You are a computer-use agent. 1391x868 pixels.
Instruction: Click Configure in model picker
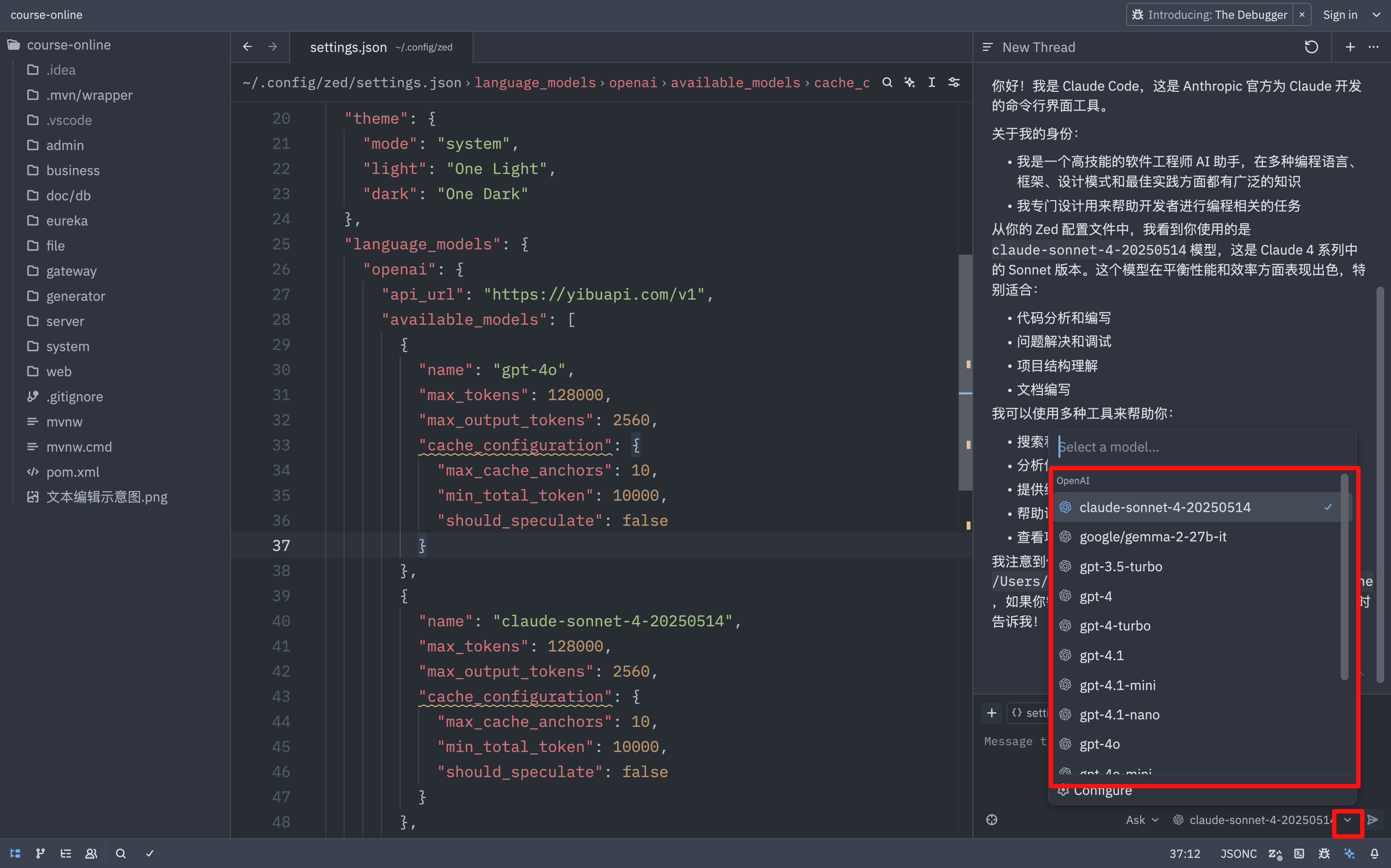tap(1102, 791)
